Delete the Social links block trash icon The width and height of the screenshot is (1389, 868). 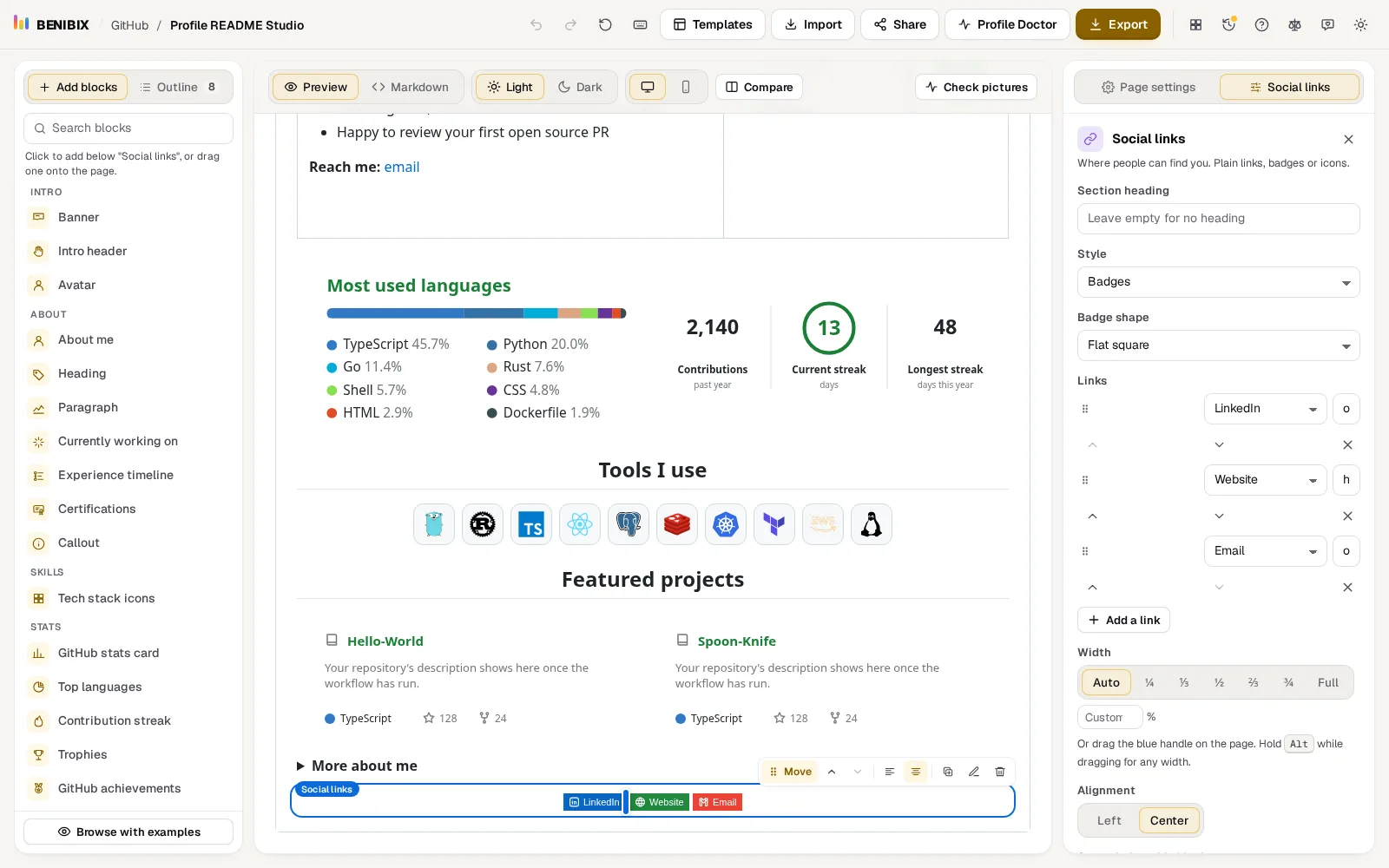(x=999, y=772)
